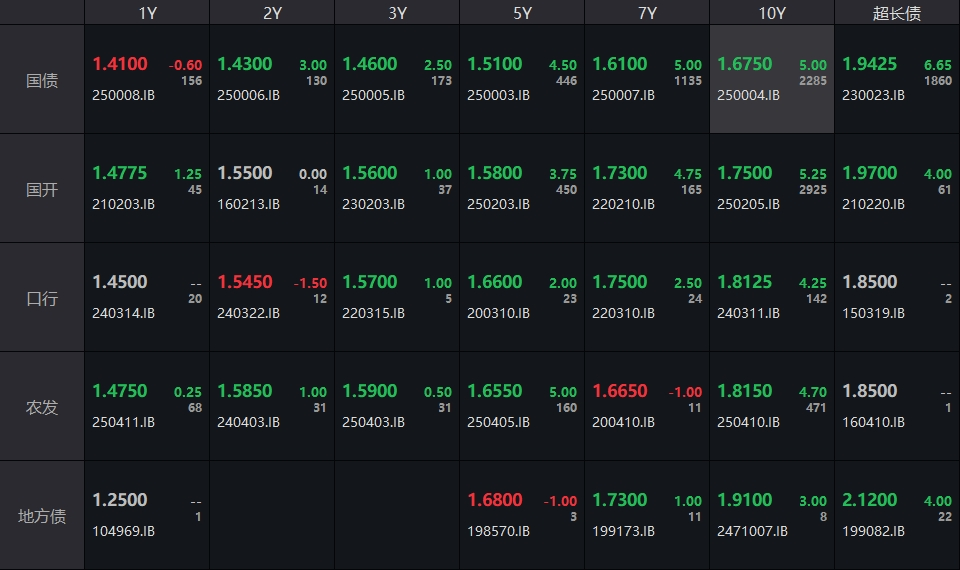Click the 10Y maturity column header
This screenshot has height=570, width=960.
coord(772,13)
